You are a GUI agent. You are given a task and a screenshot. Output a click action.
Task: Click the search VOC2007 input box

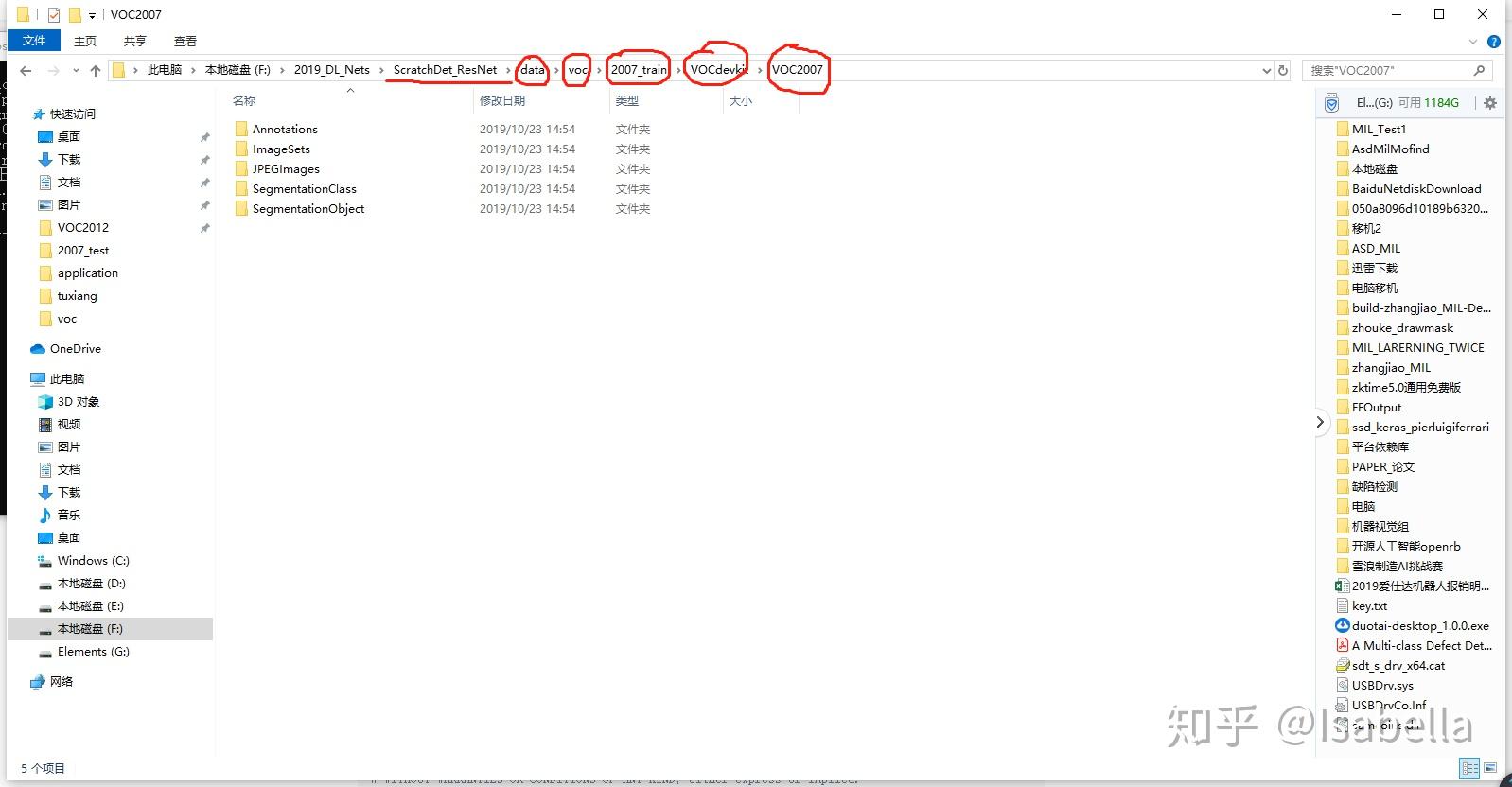[1396, 70]
